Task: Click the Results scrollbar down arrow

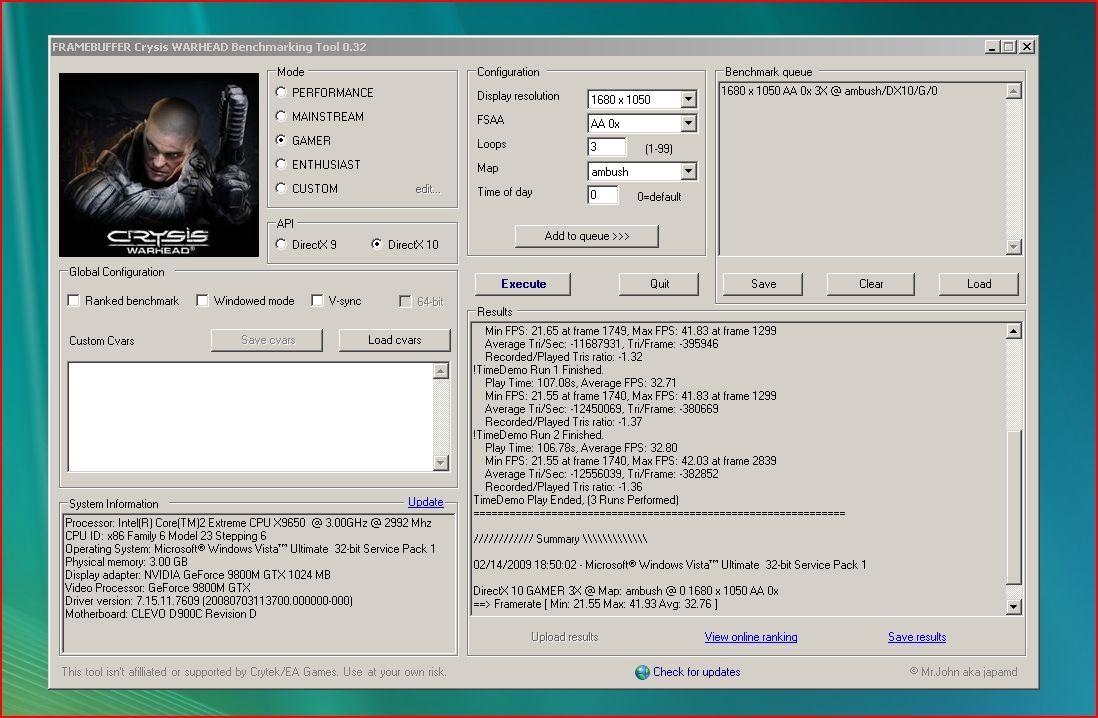Action: point(1013,607)
